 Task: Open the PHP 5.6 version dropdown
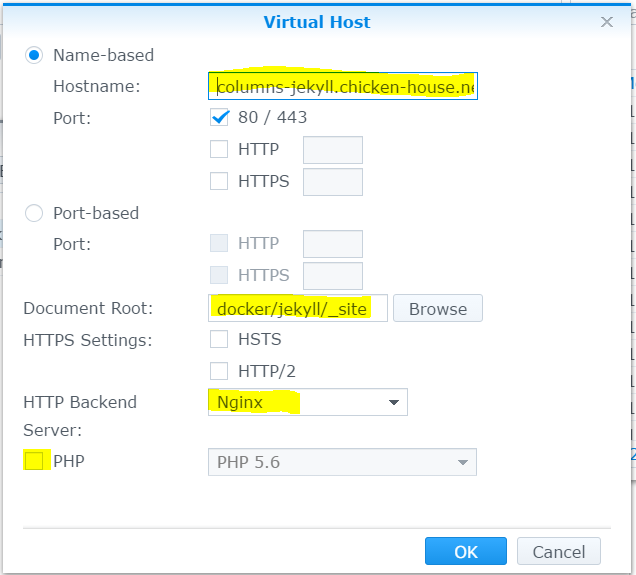342,462
